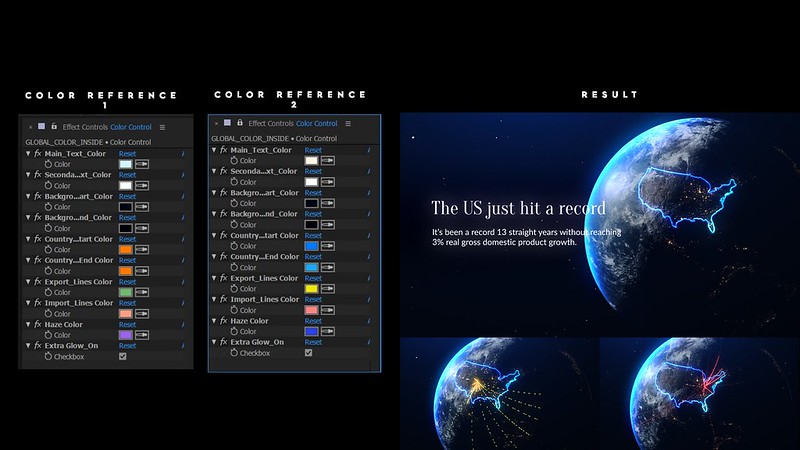Collapse Main_Text_Color effect in Color Reference 2
Screen dimensions: 800x450
coord(214,150)
